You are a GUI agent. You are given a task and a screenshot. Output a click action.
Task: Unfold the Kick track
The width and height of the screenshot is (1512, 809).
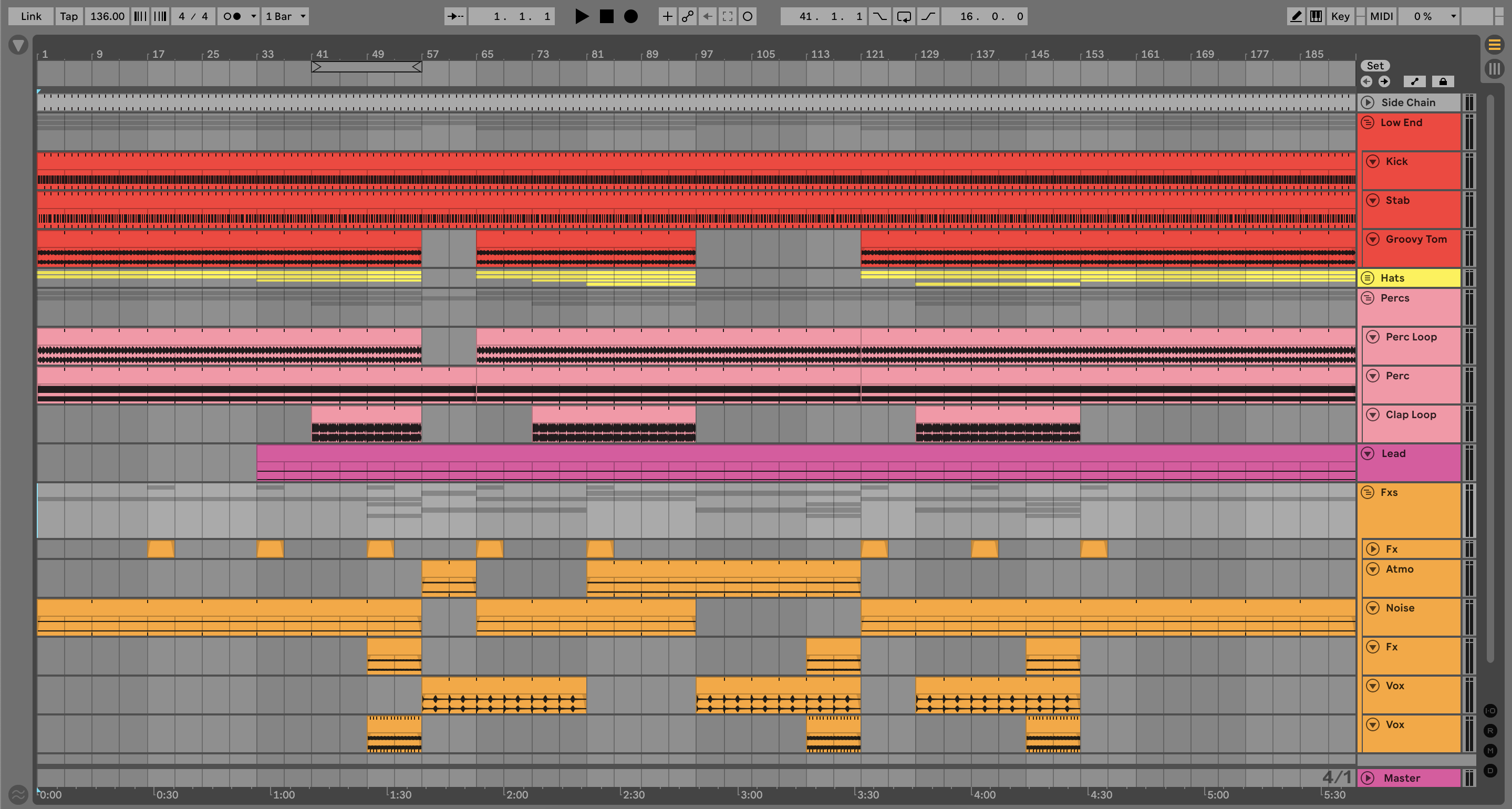click(x=1372, y=161)
